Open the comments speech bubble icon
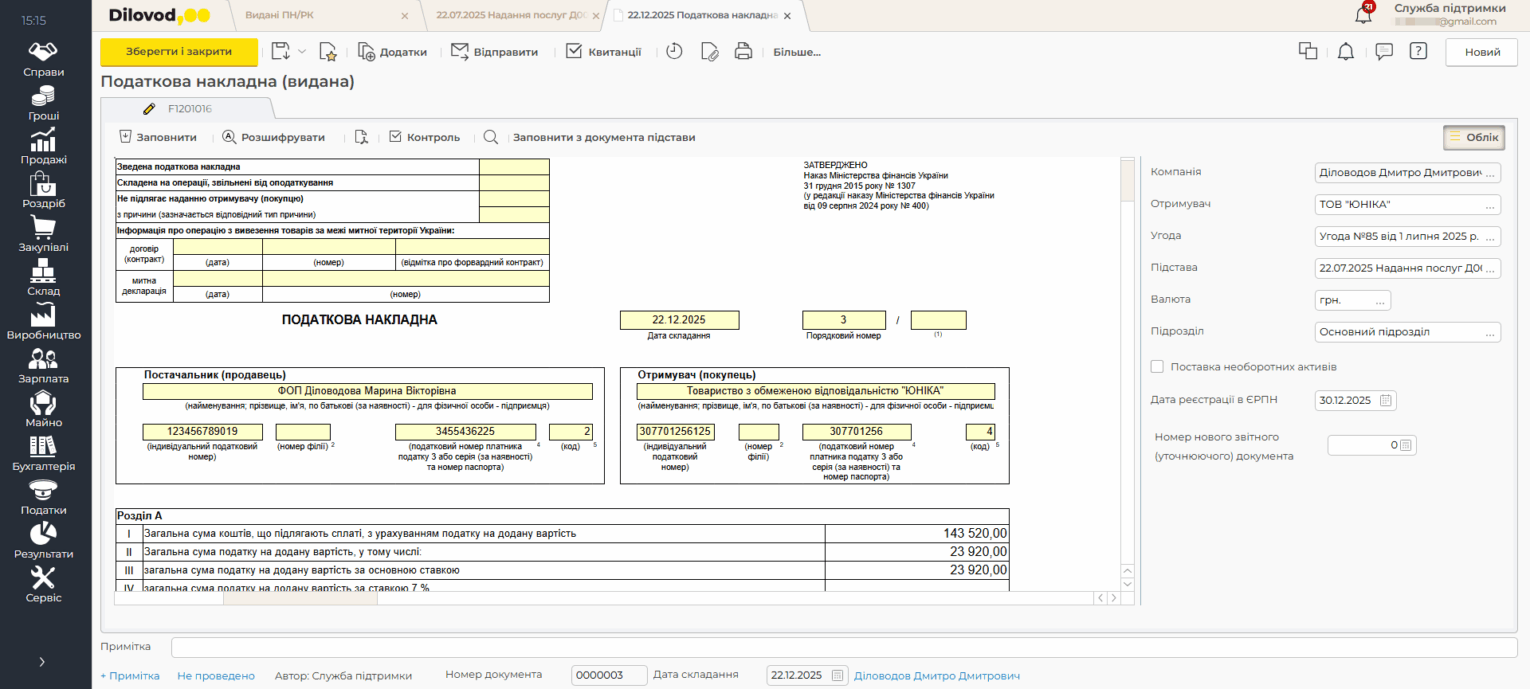Viewport: 1530px width, 689px height. (x=1384, y=52)
